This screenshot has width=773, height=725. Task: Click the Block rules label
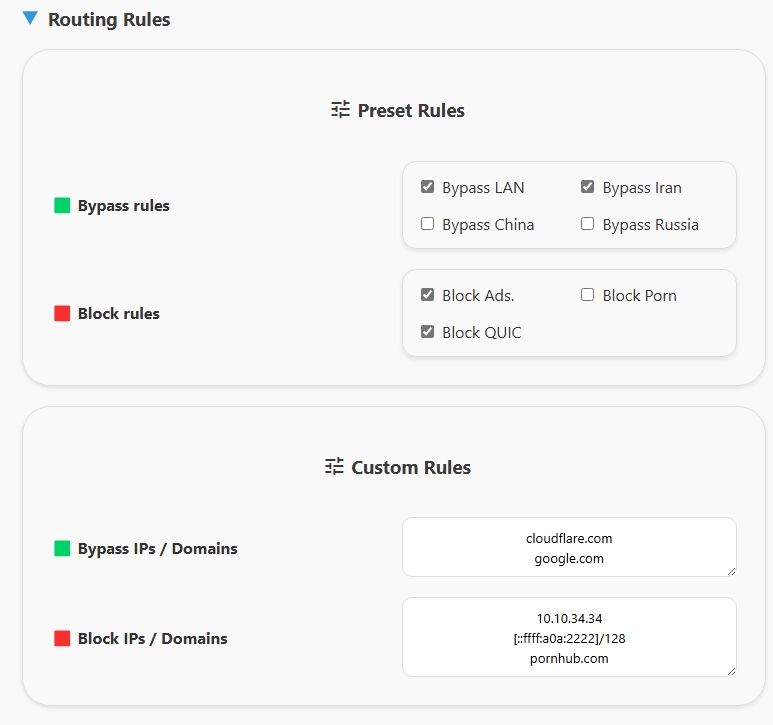(x=119, y=313)
